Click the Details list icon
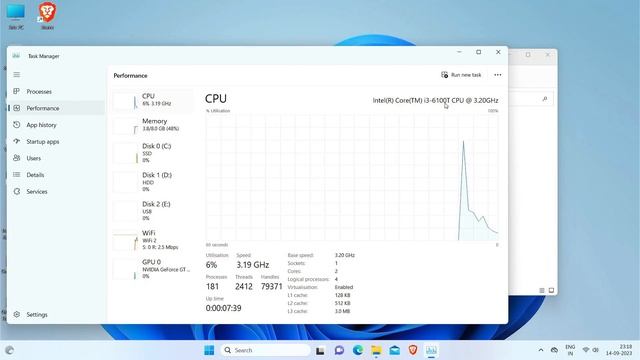 click(17, 174)
